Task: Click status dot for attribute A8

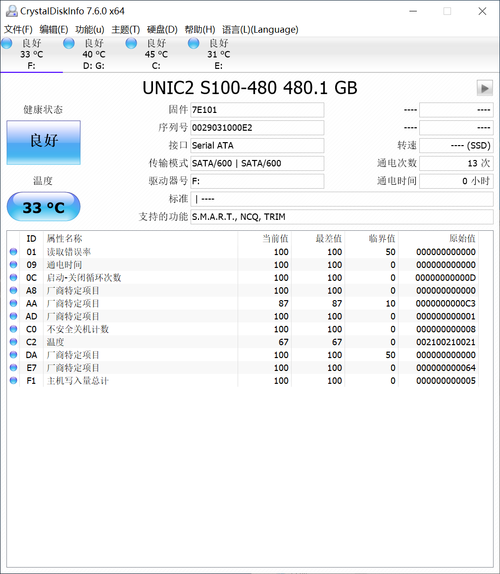Action: pos(14,290)
